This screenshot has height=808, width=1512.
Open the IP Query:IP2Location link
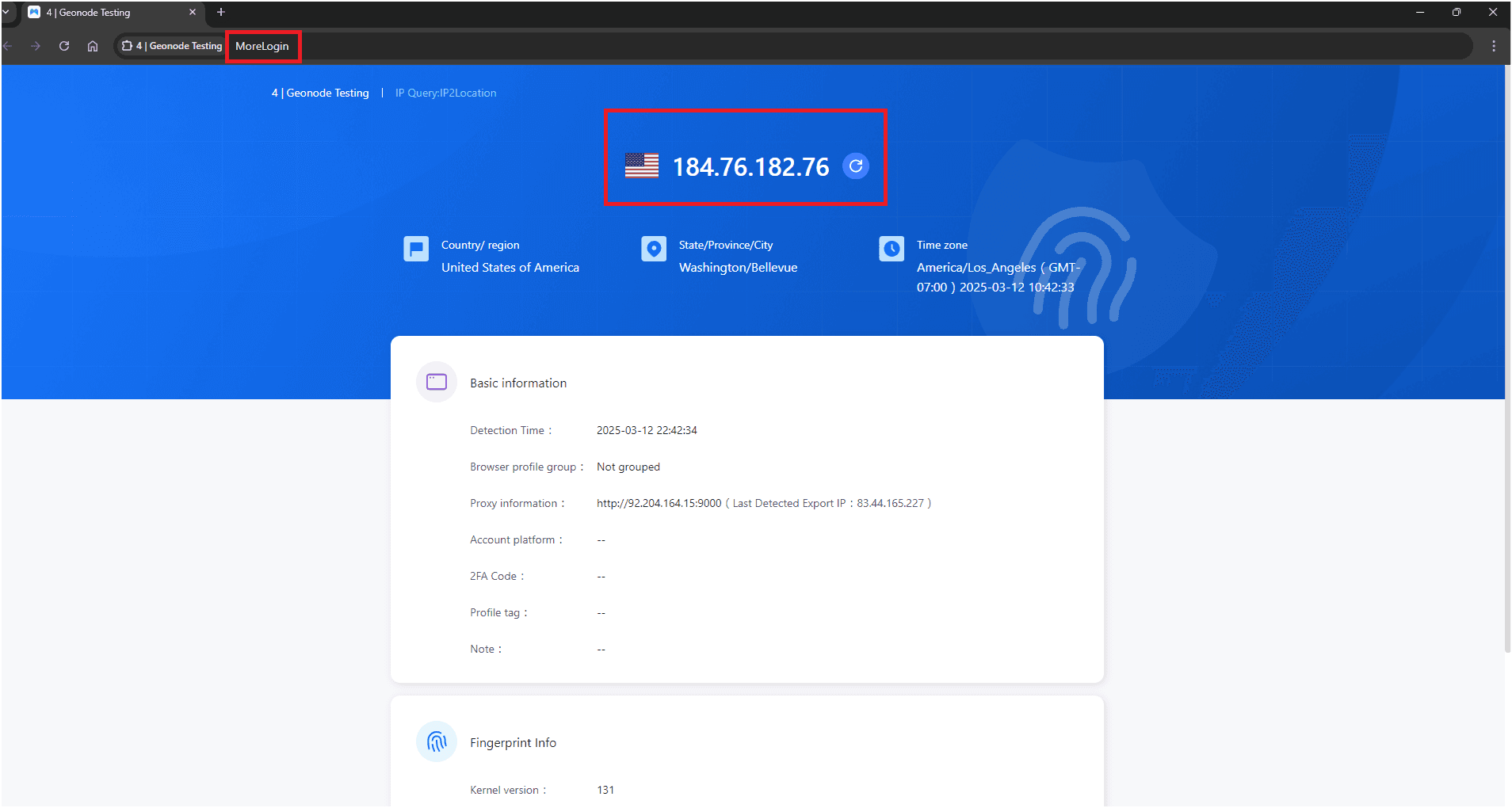(x=445, y=93)
